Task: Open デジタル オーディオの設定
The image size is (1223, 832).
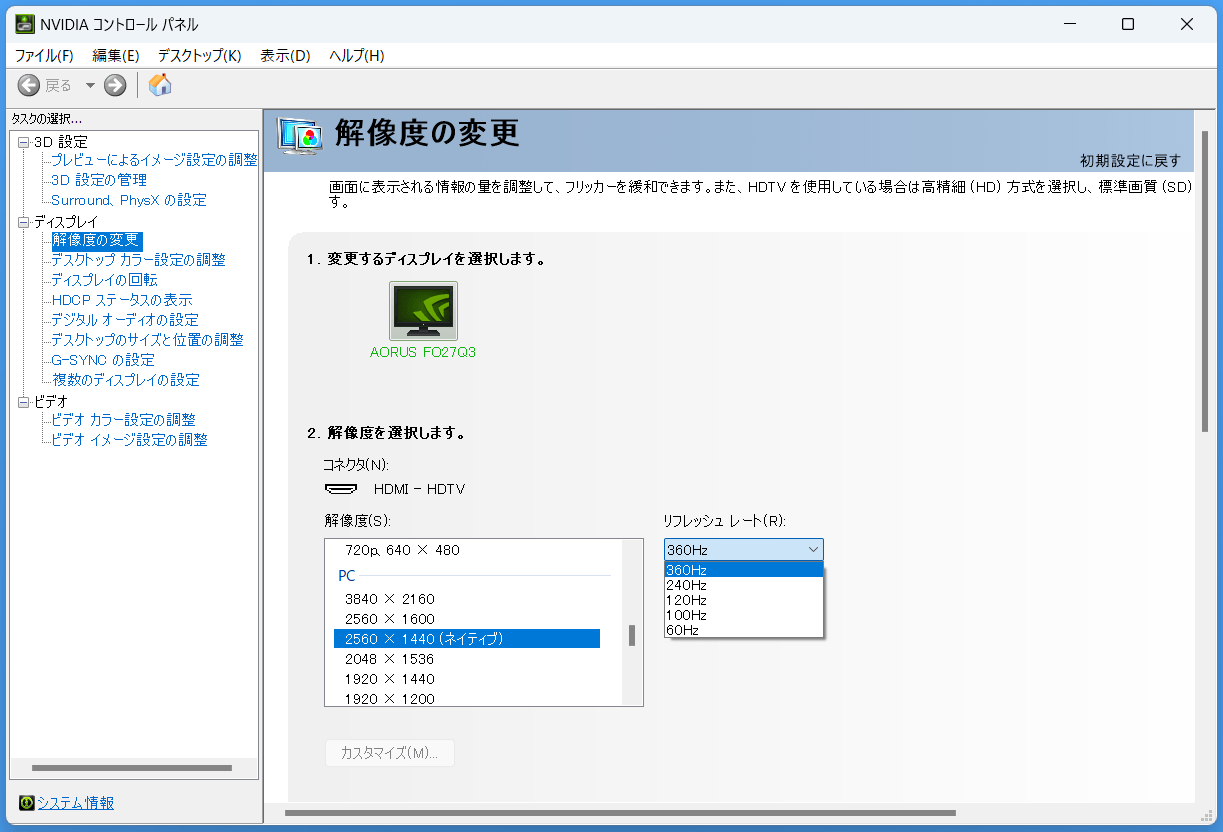Action: tap(125, 320)
